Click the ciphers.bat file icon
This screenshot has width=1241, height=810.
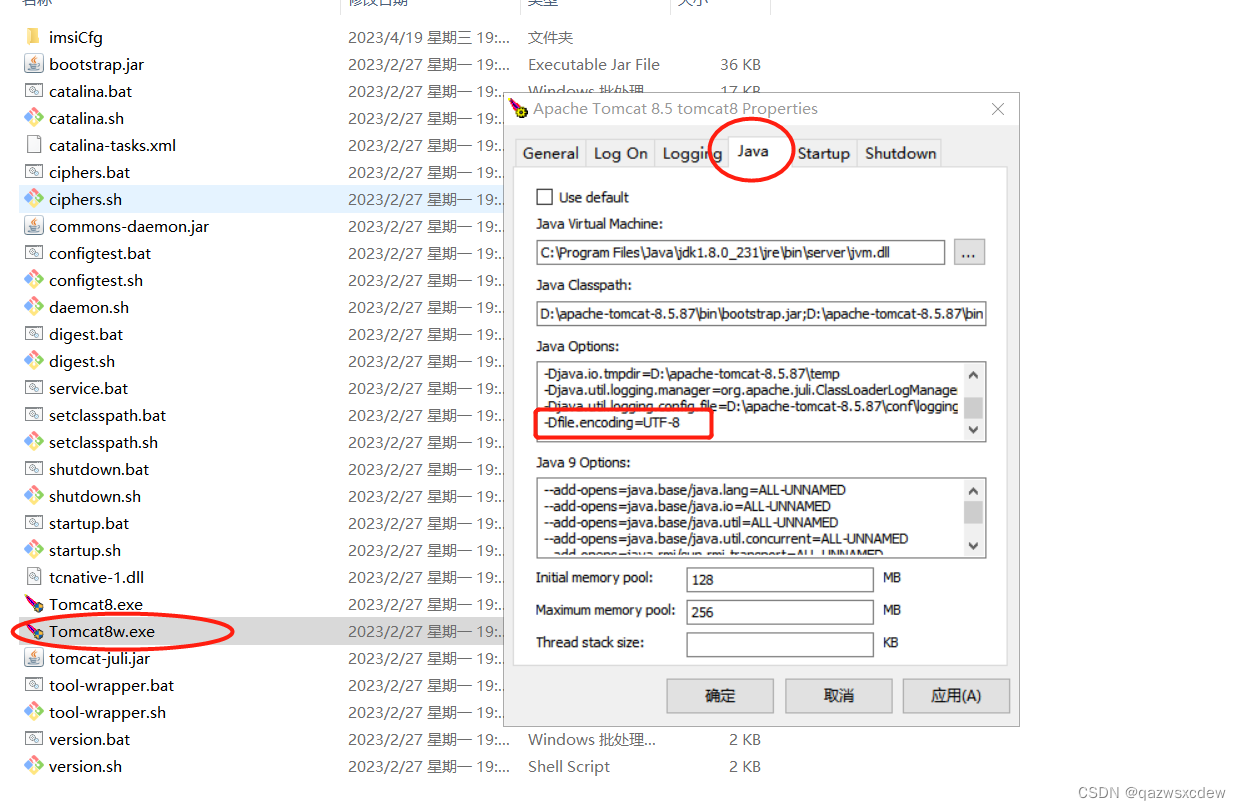tap(34, 172)
